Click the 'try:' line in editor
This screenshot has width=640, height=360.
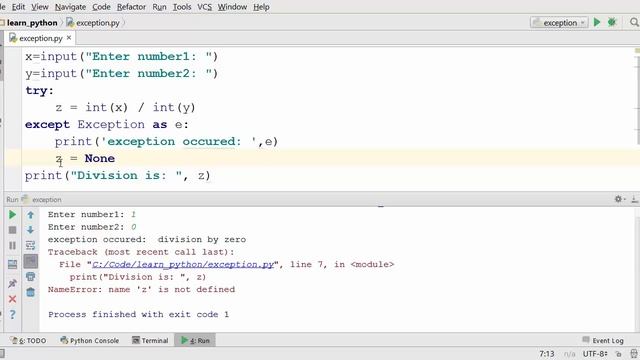click(x=40, y=91)
